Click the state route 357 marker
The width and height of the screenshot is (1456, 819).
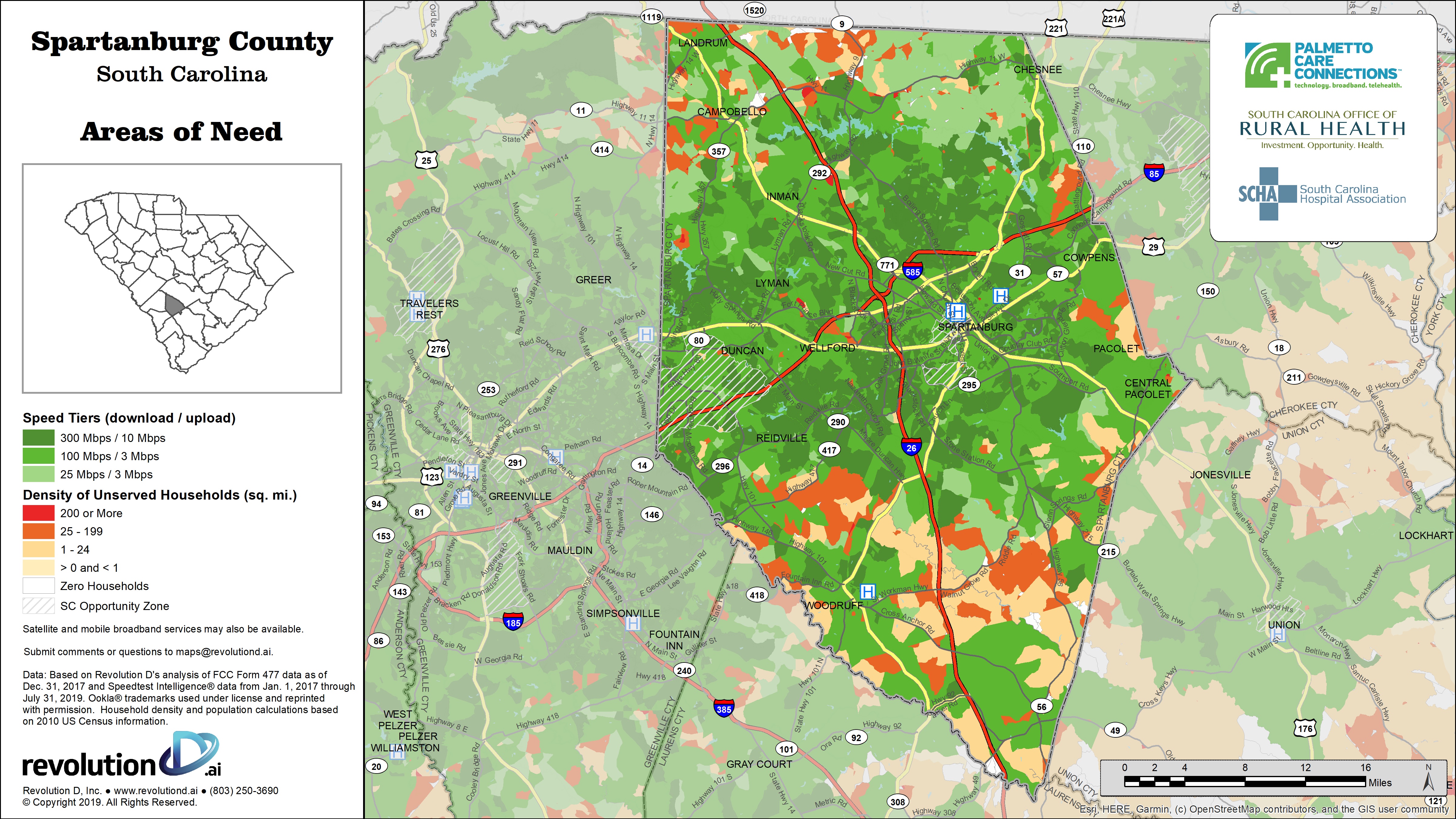(718, 151)
